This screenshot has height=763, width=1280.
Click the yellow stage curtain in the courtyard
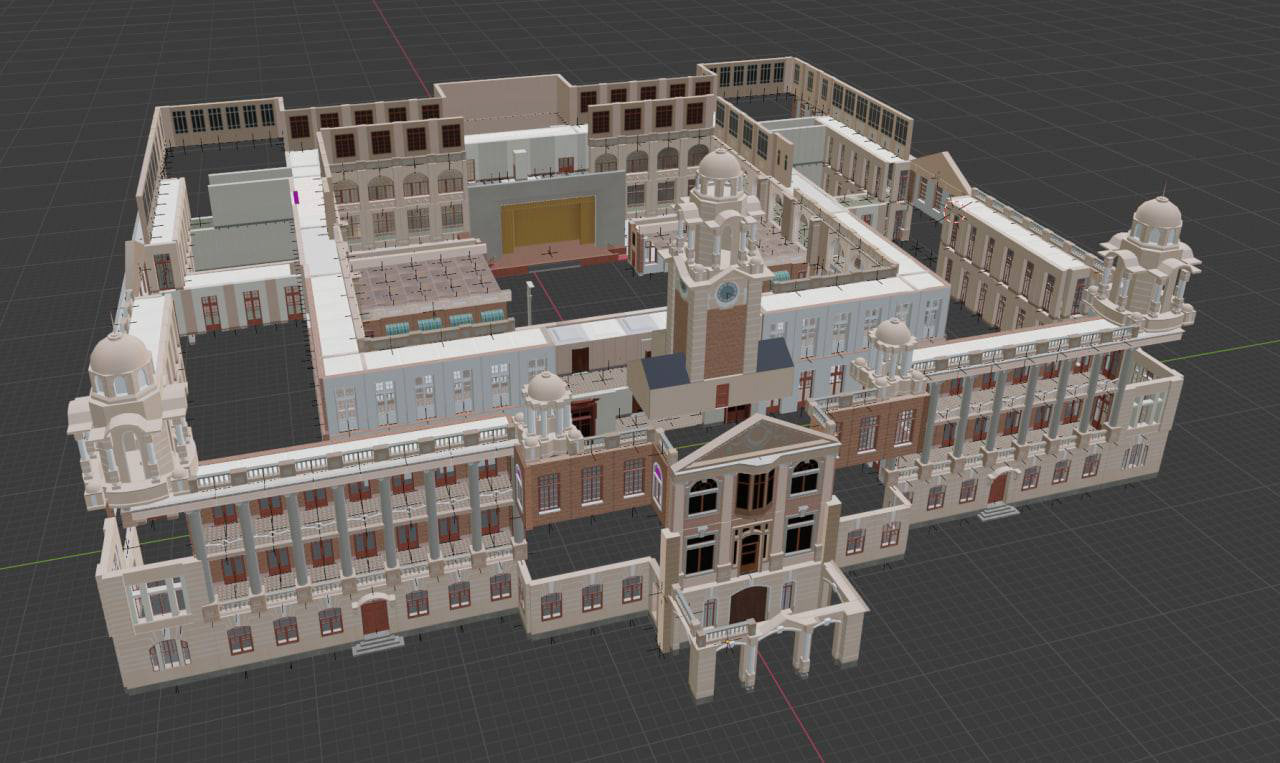(x=548, y=223)
